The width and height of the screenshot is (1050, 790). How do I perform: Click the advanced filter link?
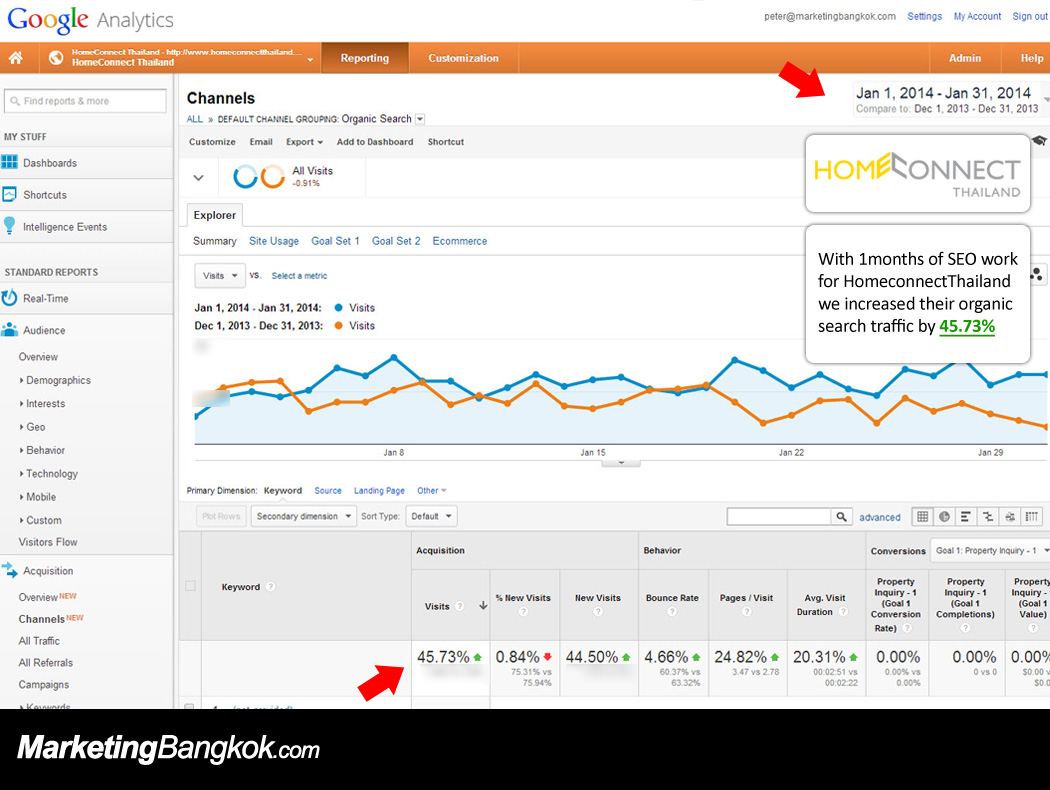[x=879, y=518]
